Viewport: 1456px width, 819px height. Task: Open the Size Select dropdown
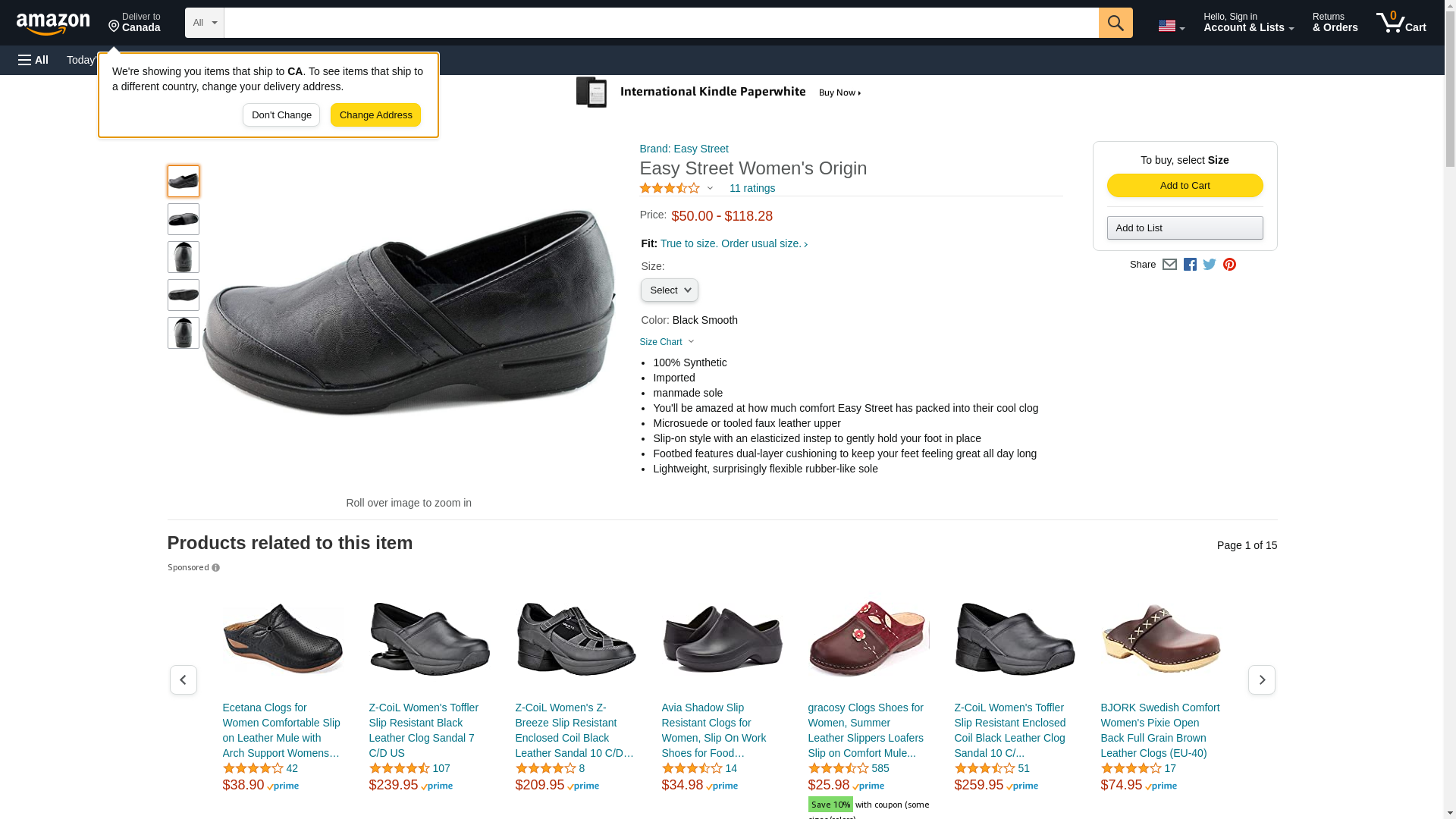click(x=670, y=290)
